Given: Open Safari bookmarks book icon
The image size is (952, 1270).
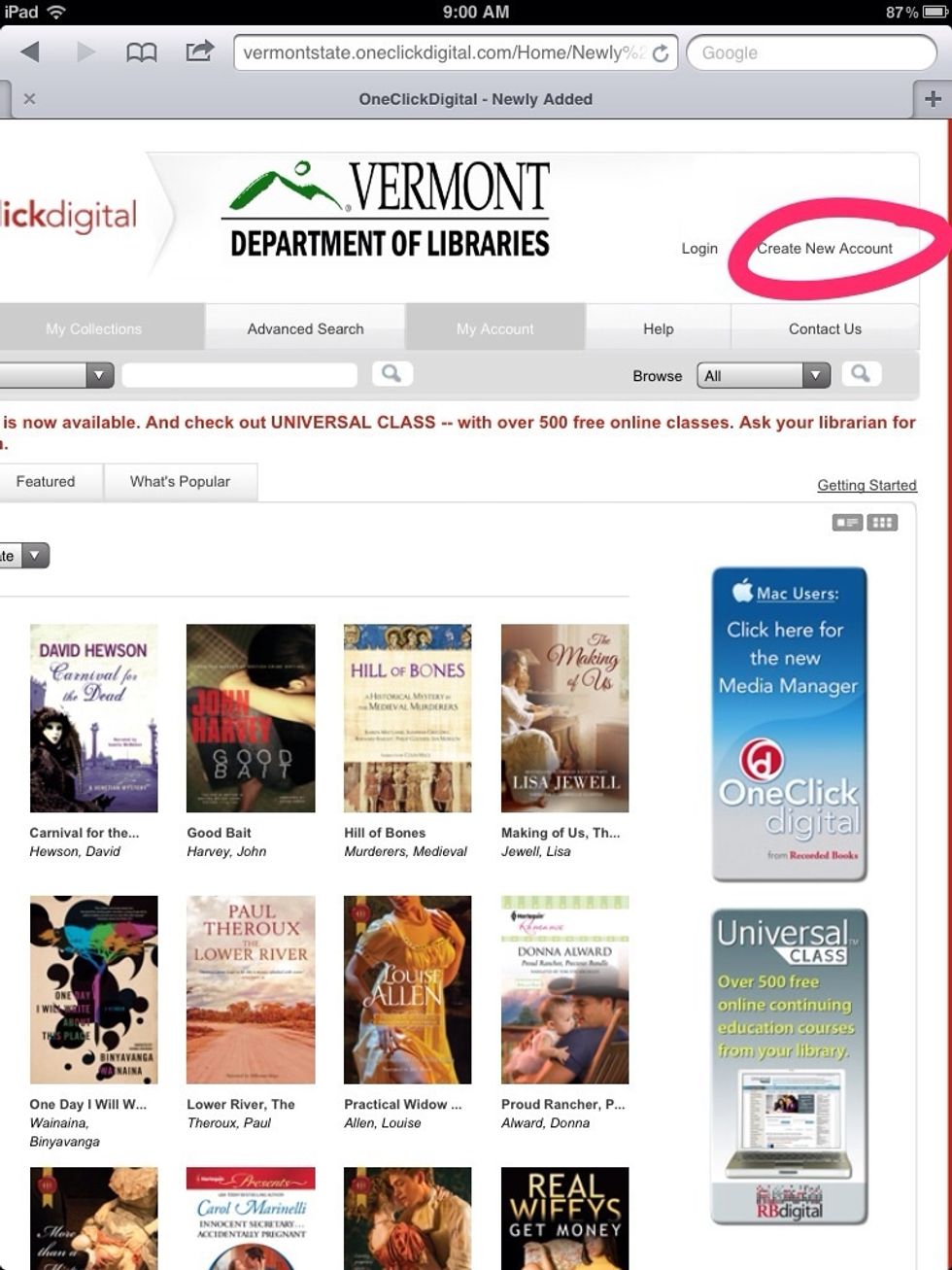Looking at the screenshot, I should pos(142,52).
